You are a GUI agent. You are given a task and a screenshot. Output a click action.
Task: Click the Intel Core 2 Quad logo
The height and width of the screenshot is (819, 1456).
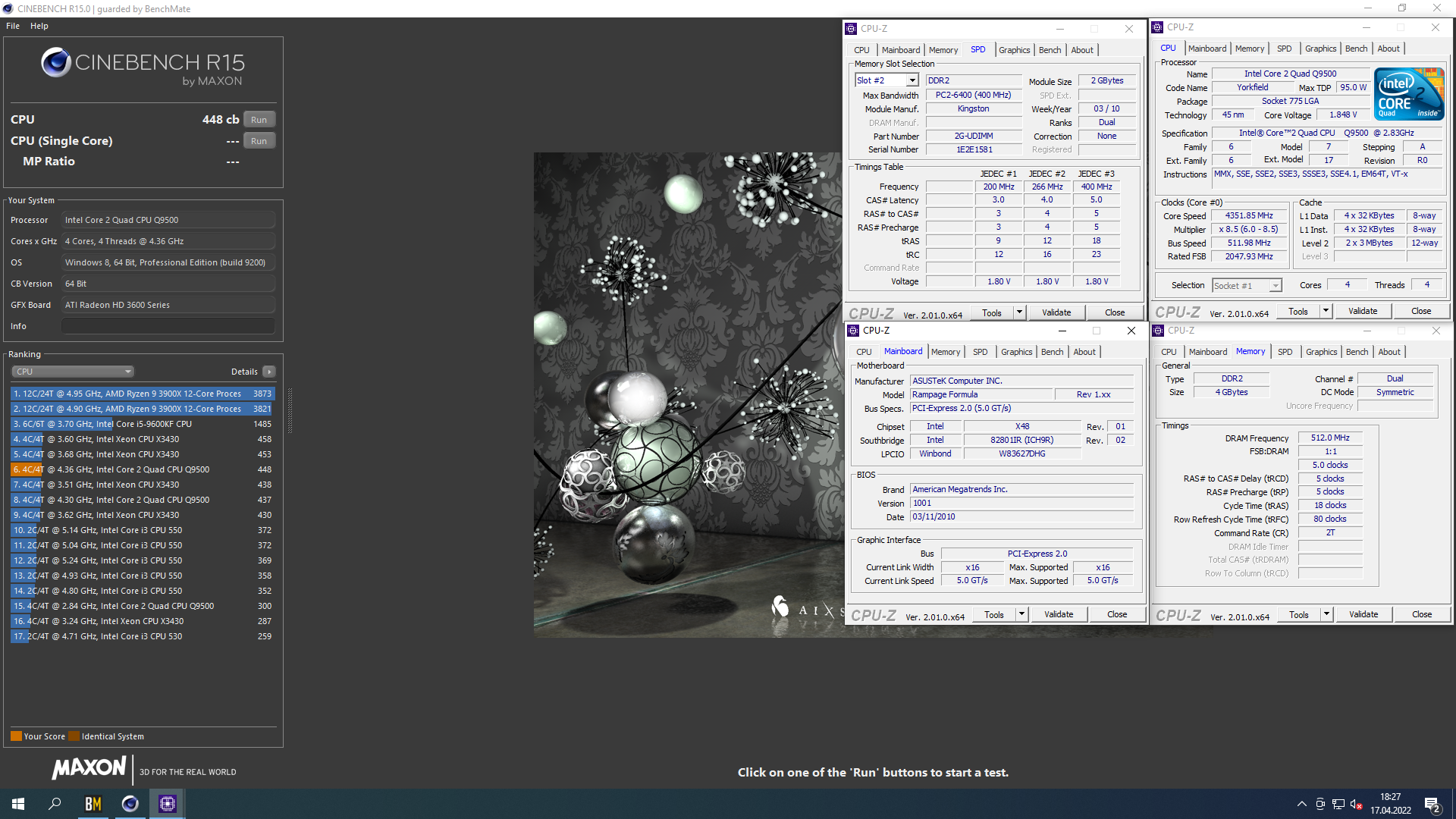[x=1409, y=94]
